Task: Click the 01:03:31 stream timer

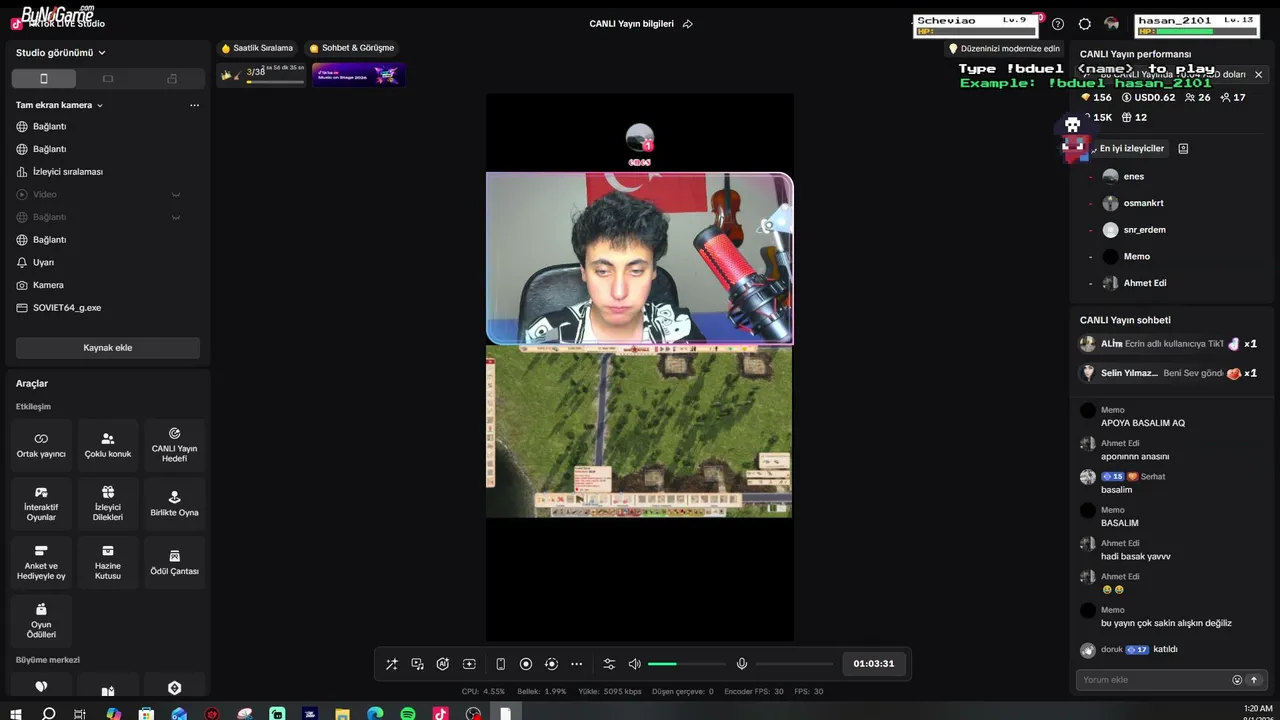Action: pos(874,664)
